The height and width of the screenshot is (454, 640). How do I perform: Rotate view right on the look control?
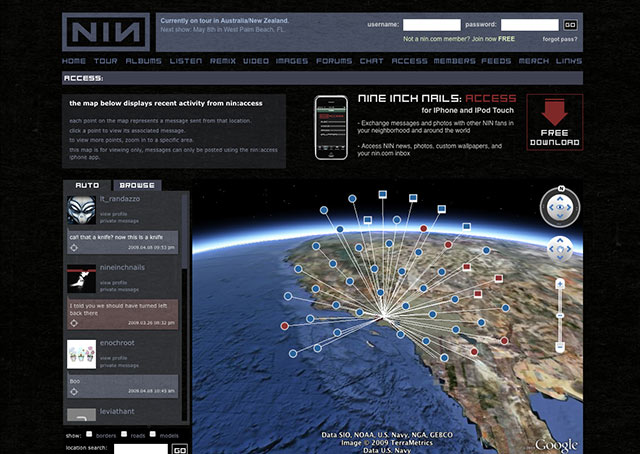(569, 207)
